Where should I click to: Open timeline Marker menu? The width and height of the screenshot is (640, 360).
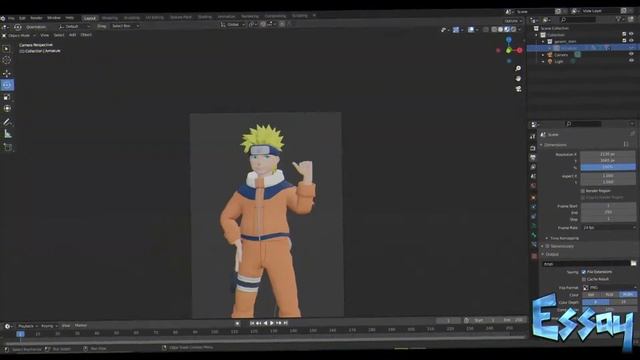pos(81,325)
